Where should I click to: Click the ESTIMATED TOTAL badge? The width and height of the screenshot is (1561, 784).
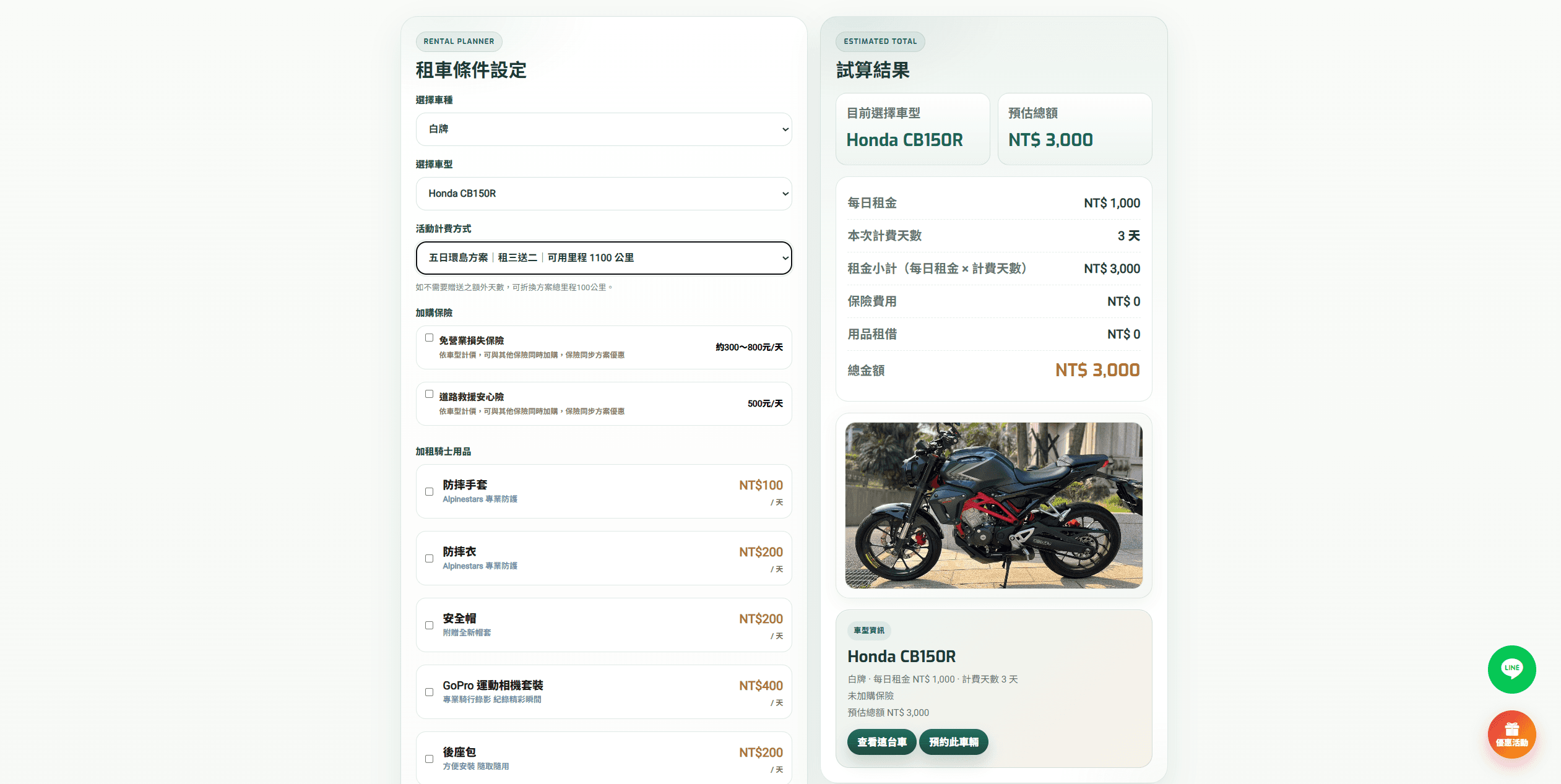[x=880, y=41]
